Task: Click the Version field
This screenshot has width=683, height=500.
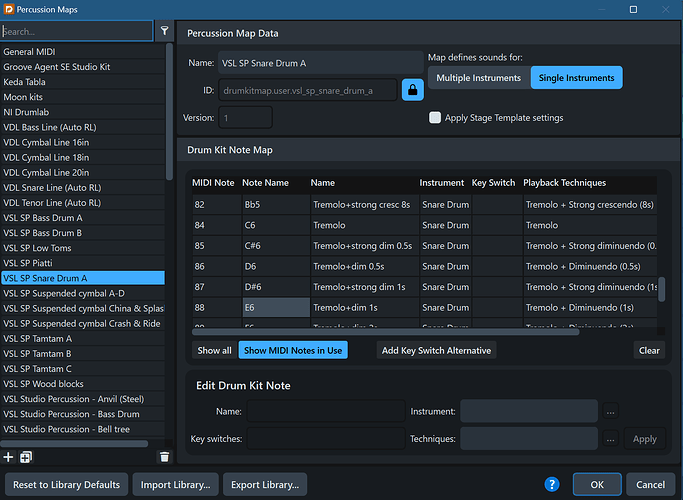Action: pyautogui.click(x=245, y=118)
